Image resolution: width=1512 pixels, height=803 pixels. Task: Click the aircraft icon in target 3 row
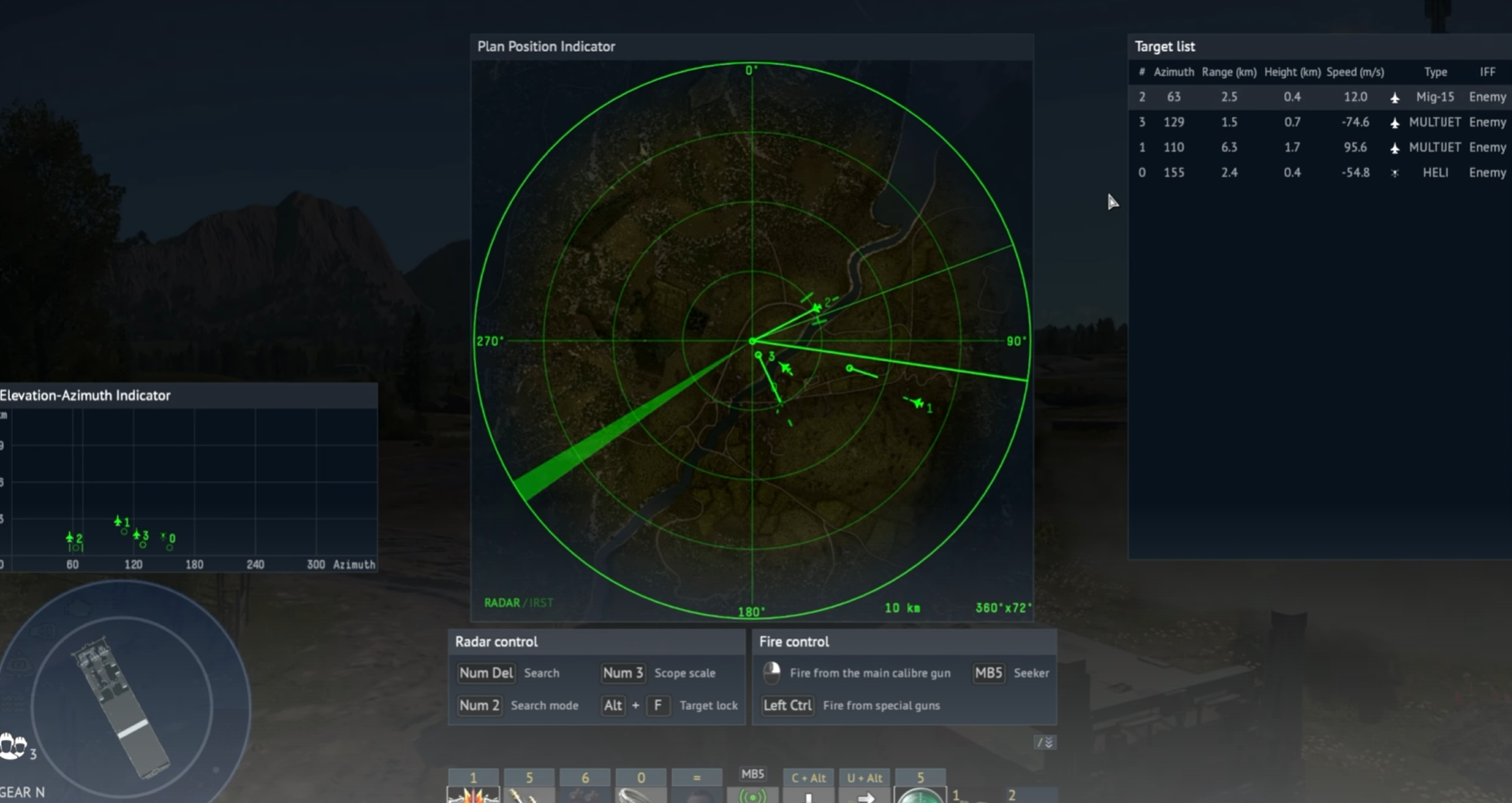click(x=1395, y=123)
